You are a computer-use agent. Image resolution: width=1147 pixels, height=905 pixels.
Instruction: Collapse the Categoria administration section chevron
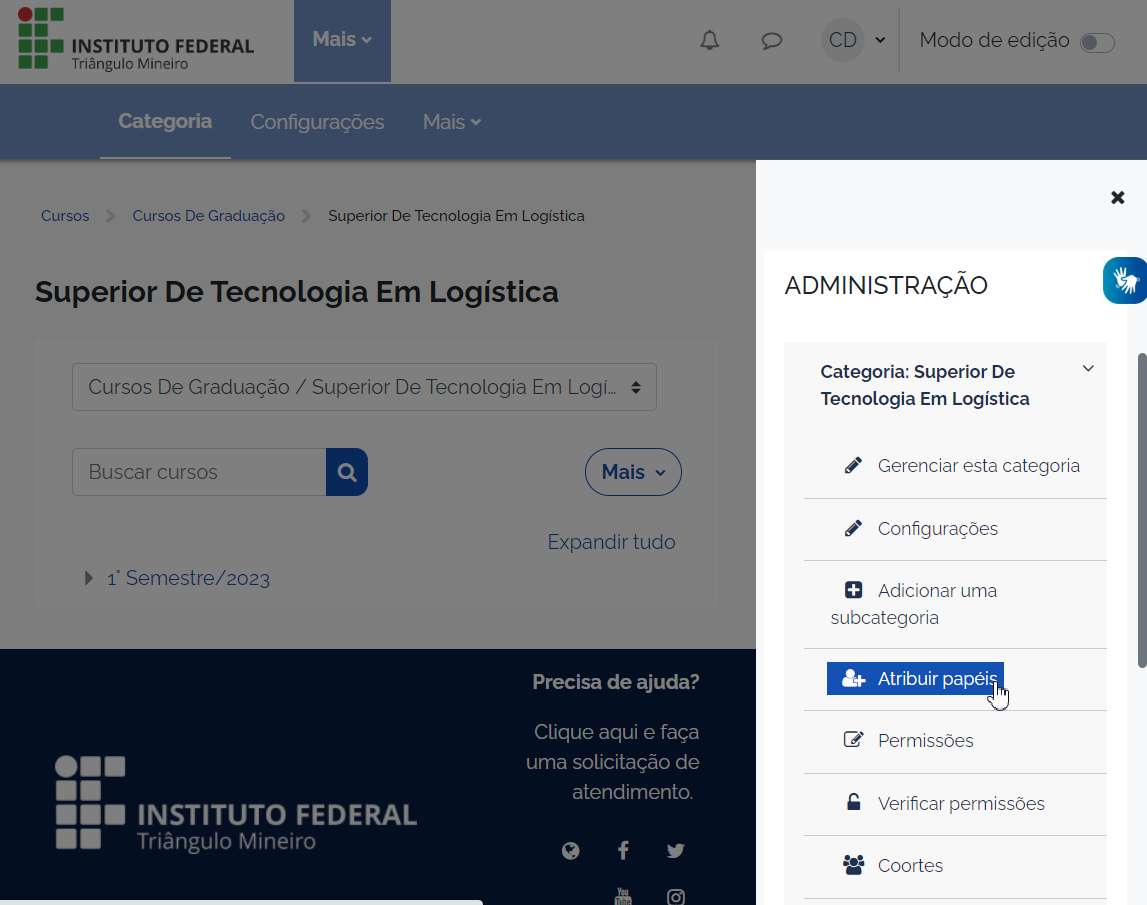click(1088, 369)
